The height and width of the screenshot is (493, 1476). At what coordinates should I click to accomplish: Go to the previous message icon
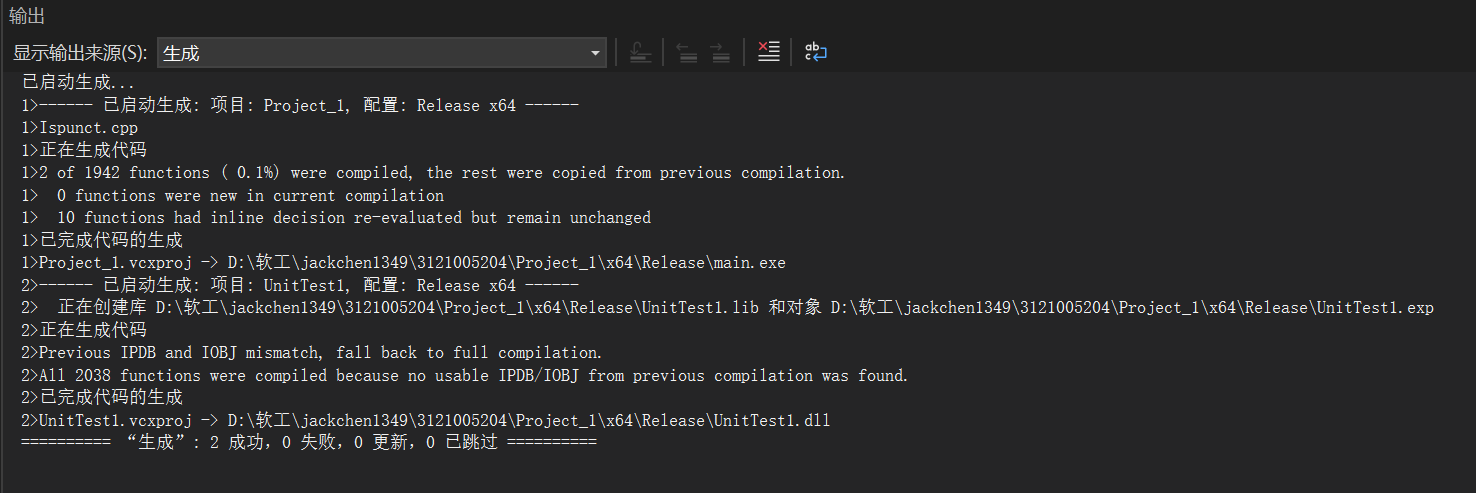click(687, 53)
